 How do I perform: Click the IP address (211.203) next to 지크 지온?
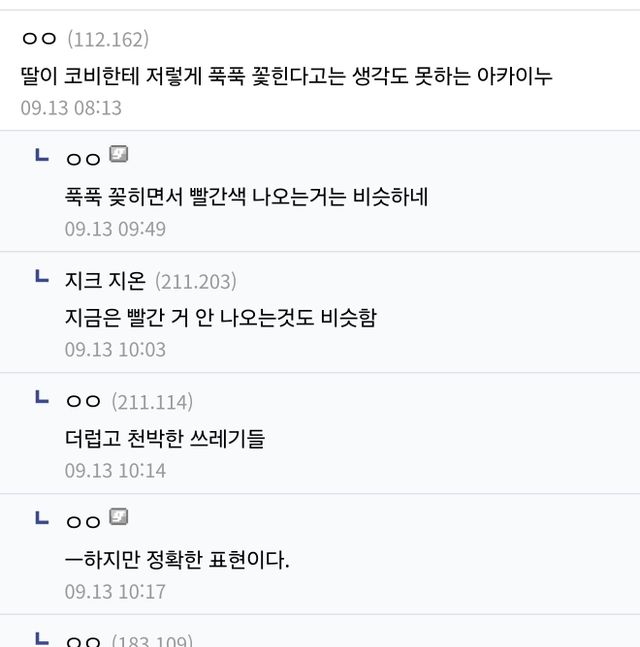[x=196, y=281]
